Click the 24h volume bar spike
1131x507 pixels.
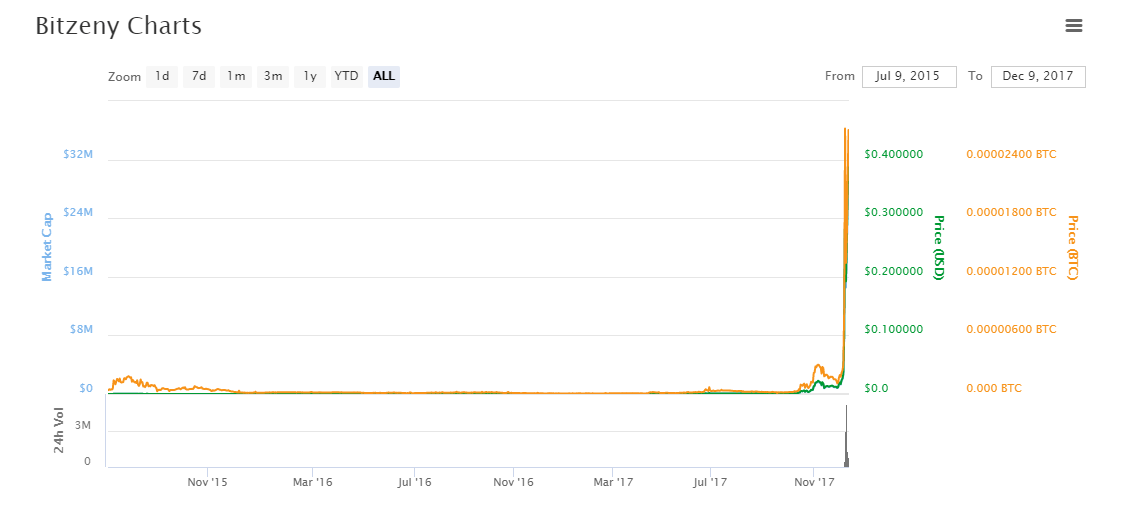tap(846, 440)
